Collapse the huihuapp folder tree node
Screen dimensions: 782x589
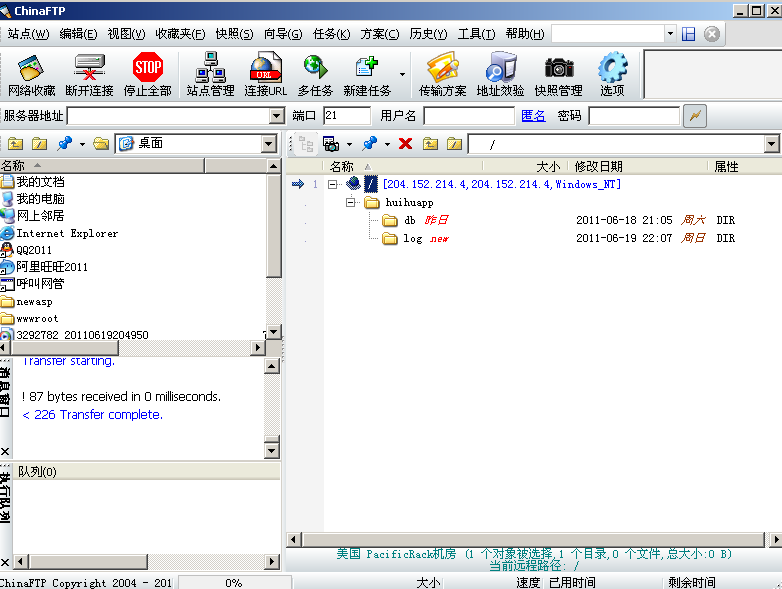click(351, 202)
